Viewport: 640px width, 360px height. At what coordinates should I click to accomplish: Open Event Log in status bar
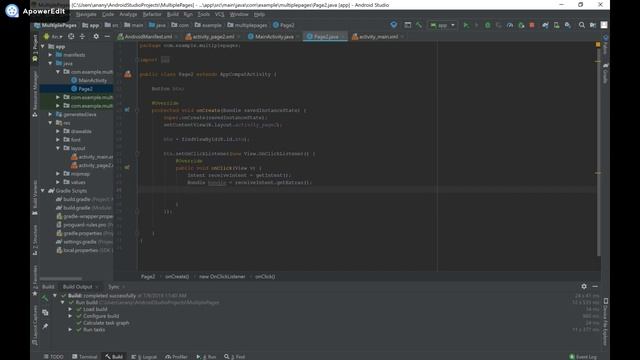coord(583,357)
